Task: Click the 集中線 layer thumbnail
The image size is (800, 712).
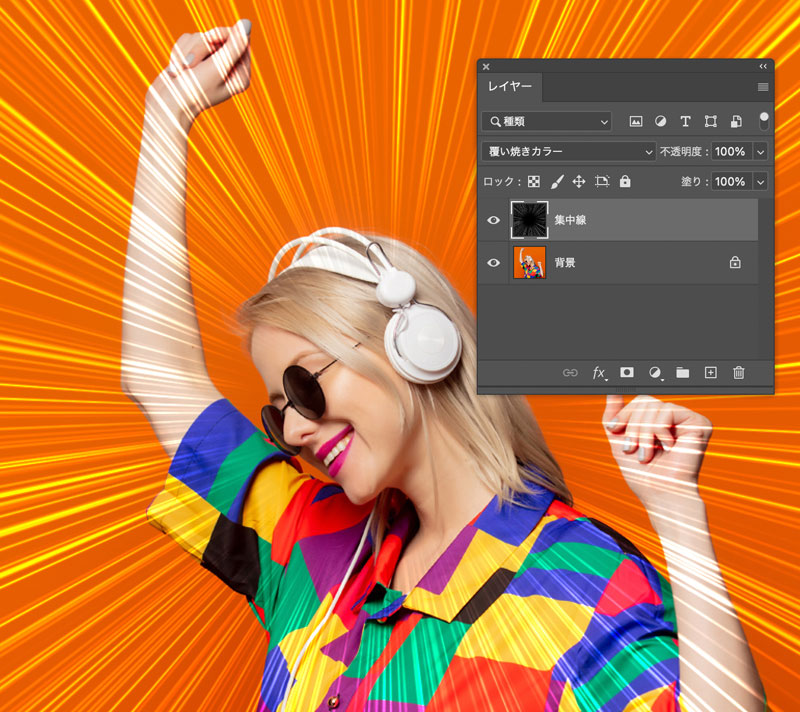Action: pos(529,219)
